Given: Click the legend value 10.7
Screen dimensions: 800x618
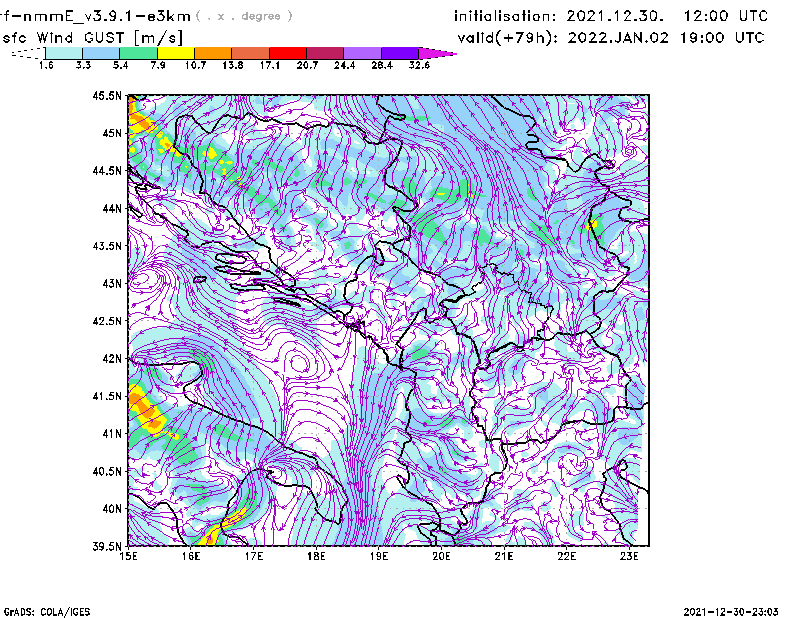Looking at the screenshot, I should point(195,65).
